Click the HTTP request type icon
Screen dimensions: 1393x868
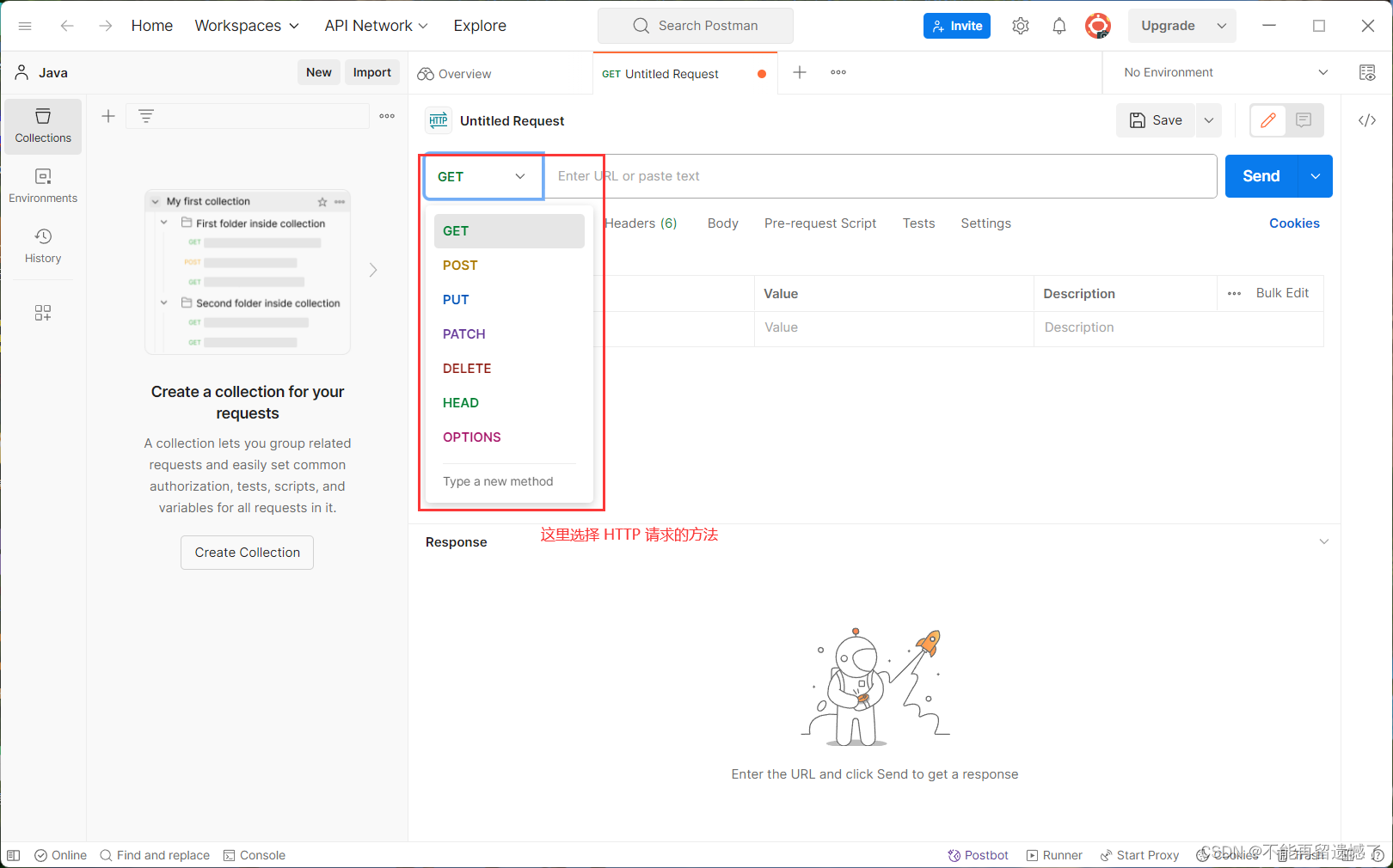pyautogui.click(x=439, y=120)
